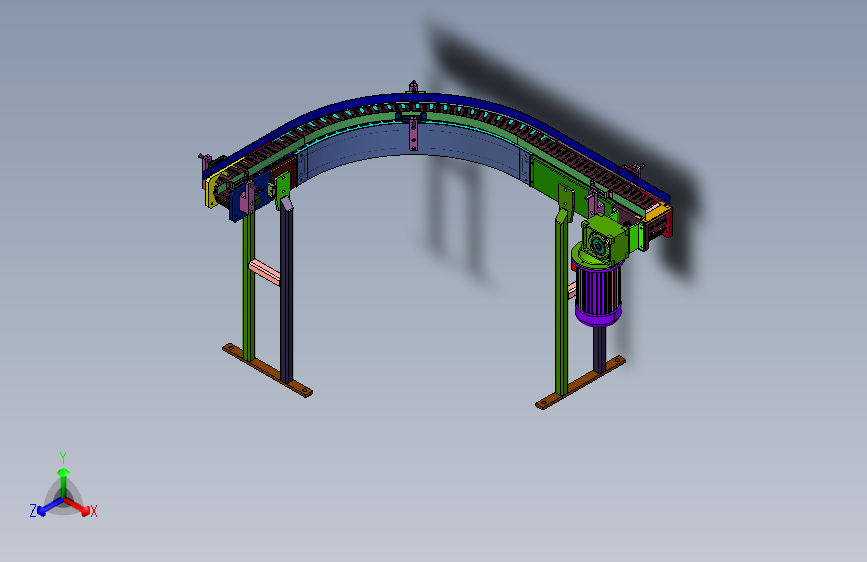Click the blue Z axis arrow on triad
Screen dimensions: 867x562
(49, 506)
